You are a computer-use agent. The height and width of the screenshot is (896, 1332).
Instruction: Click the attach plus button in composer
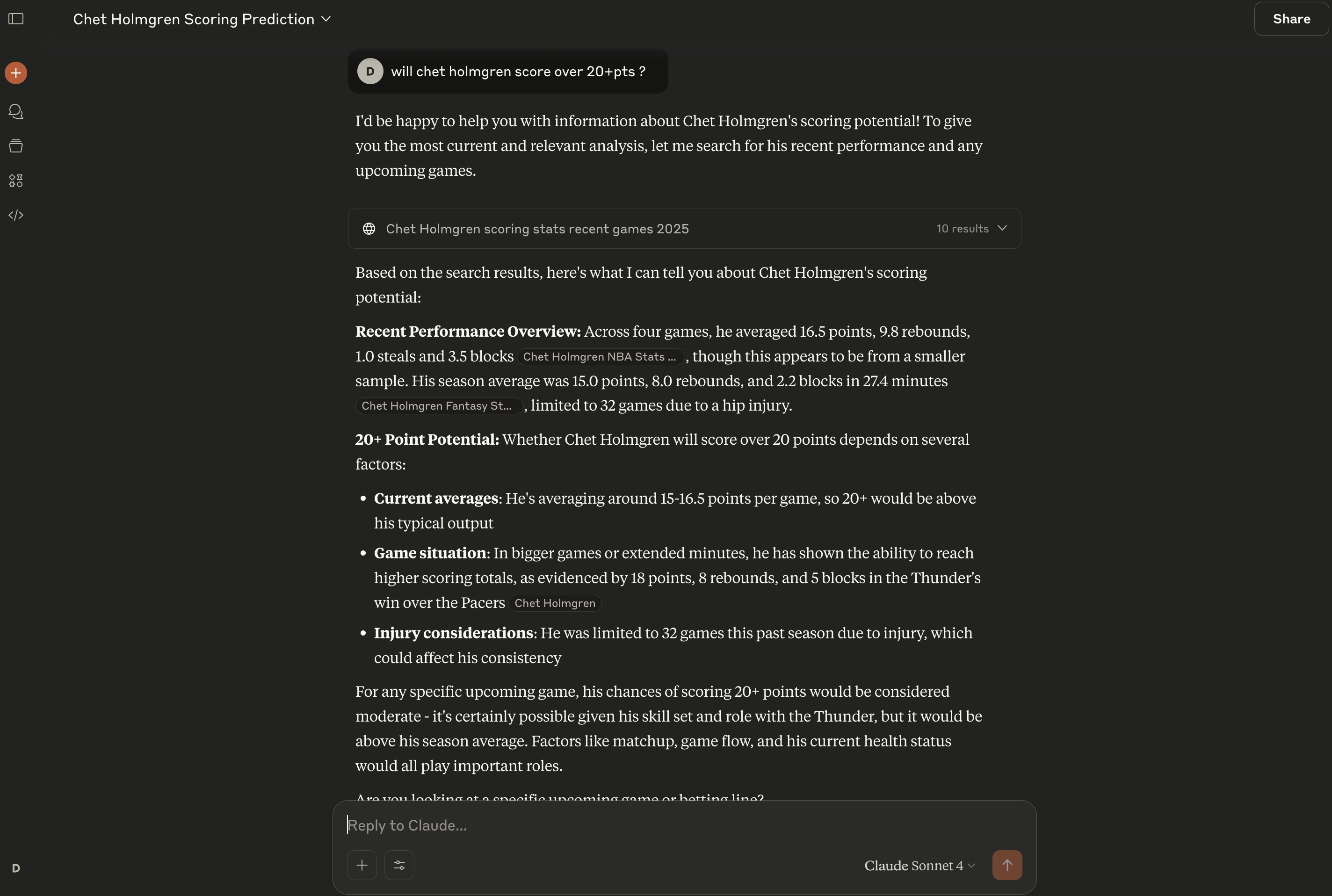point(362,865)
